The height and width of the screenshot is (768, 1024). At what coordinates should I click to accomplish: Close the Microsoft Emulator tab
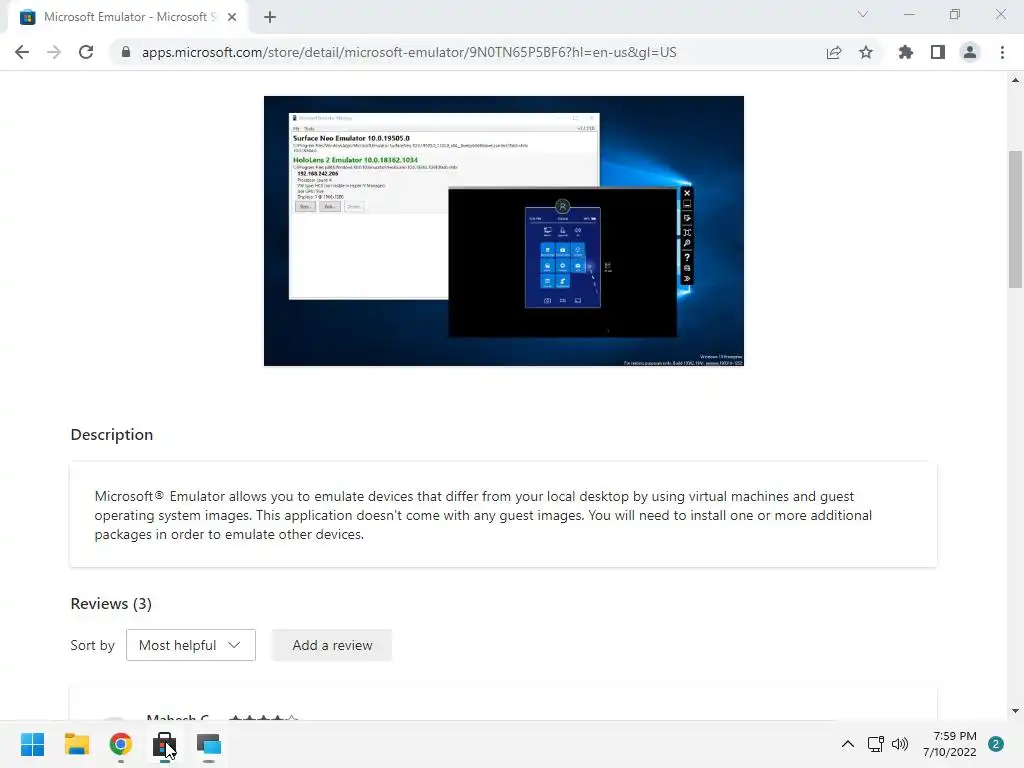tap(232, 17)
